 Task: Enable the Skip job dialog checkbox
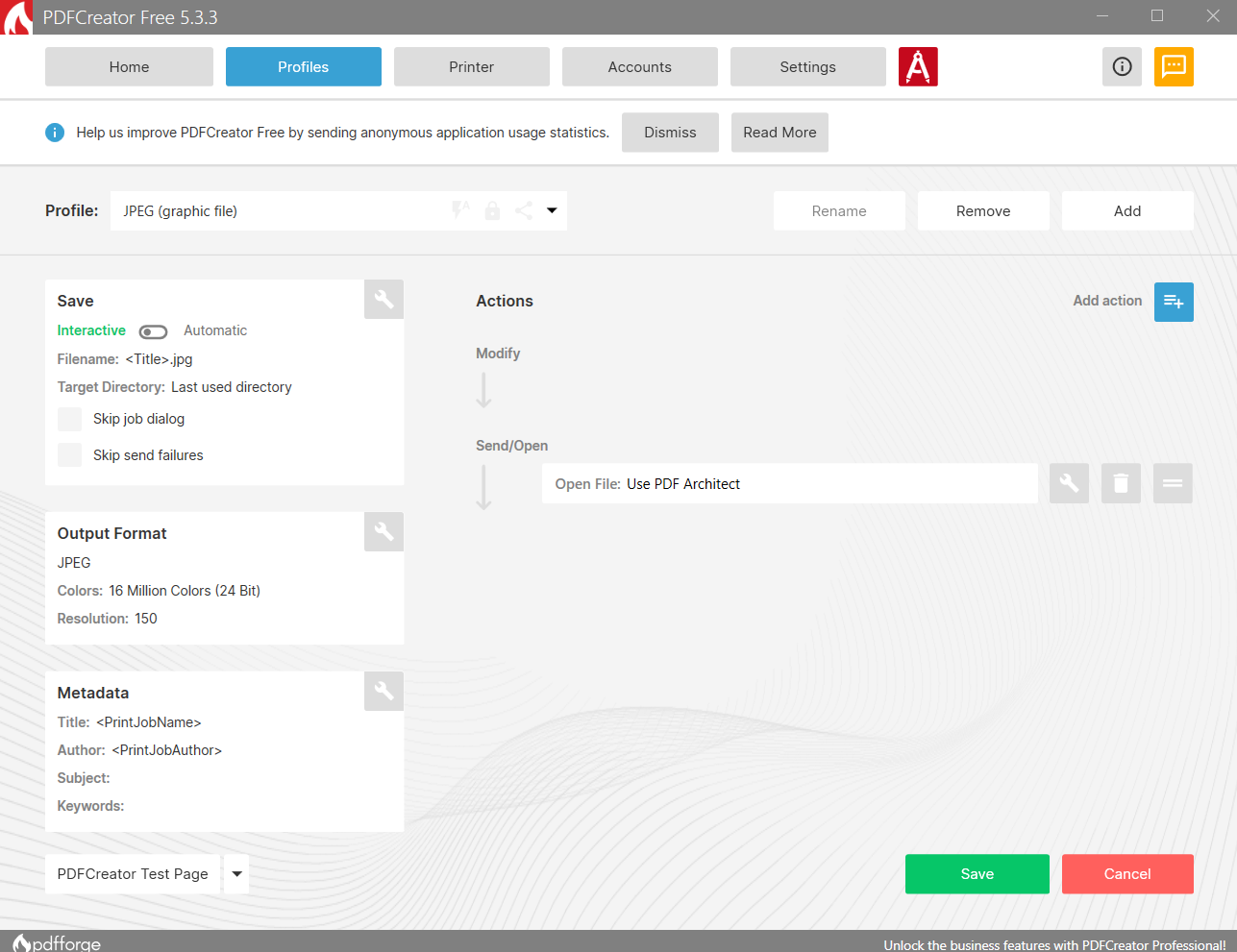tap(69, 419)
